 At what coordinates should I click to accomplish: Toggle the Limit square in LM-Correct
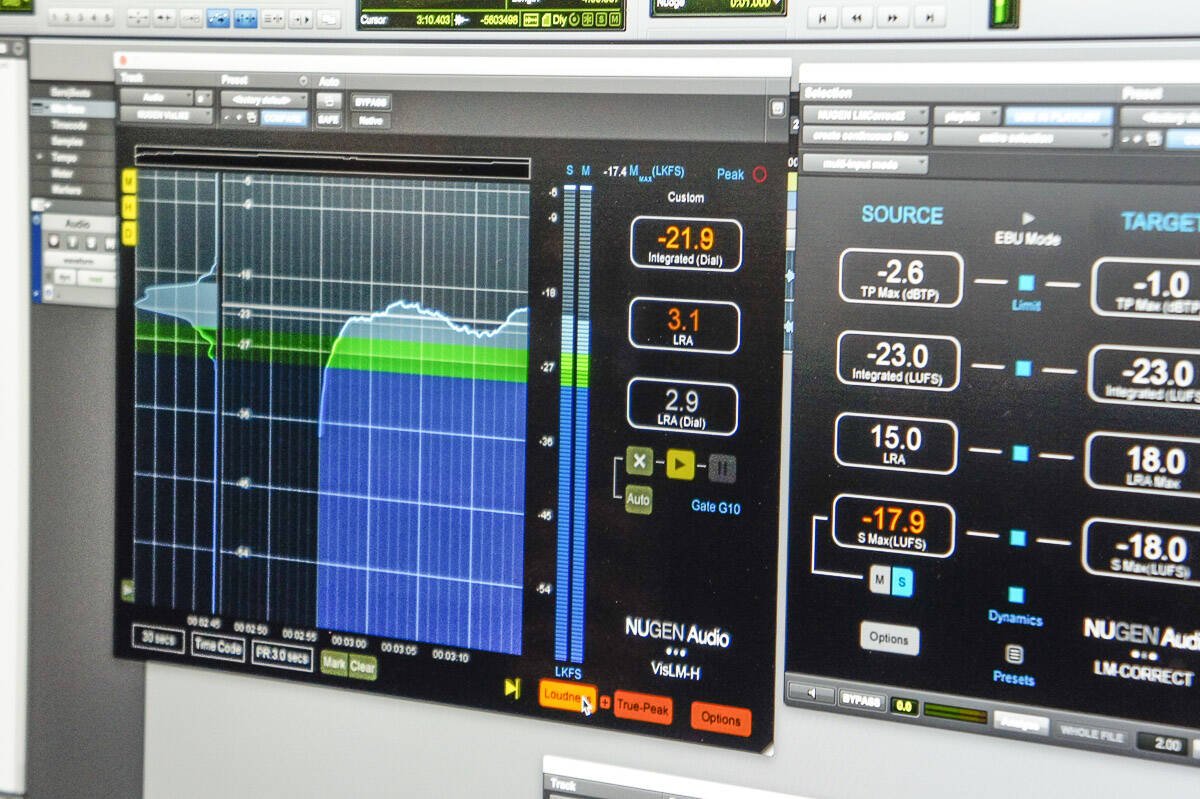tap(1026, 283)
